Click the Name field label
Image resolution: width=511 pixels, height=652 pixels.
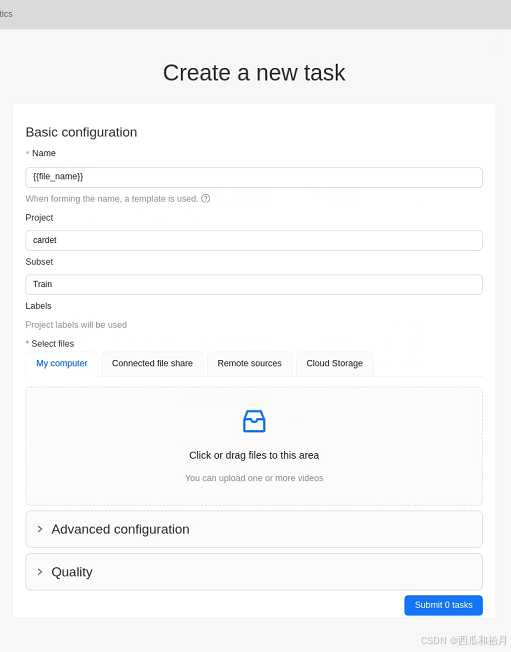pos(44,153)
